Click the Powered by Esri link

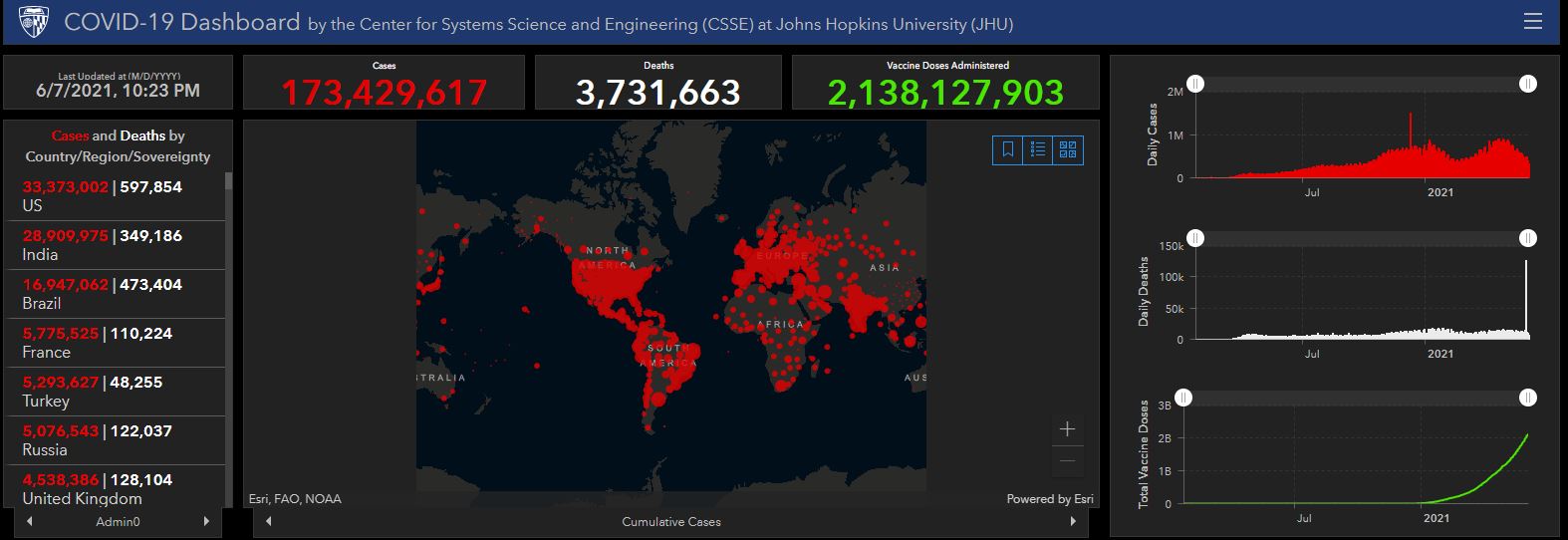click(x=1049, y=499)
